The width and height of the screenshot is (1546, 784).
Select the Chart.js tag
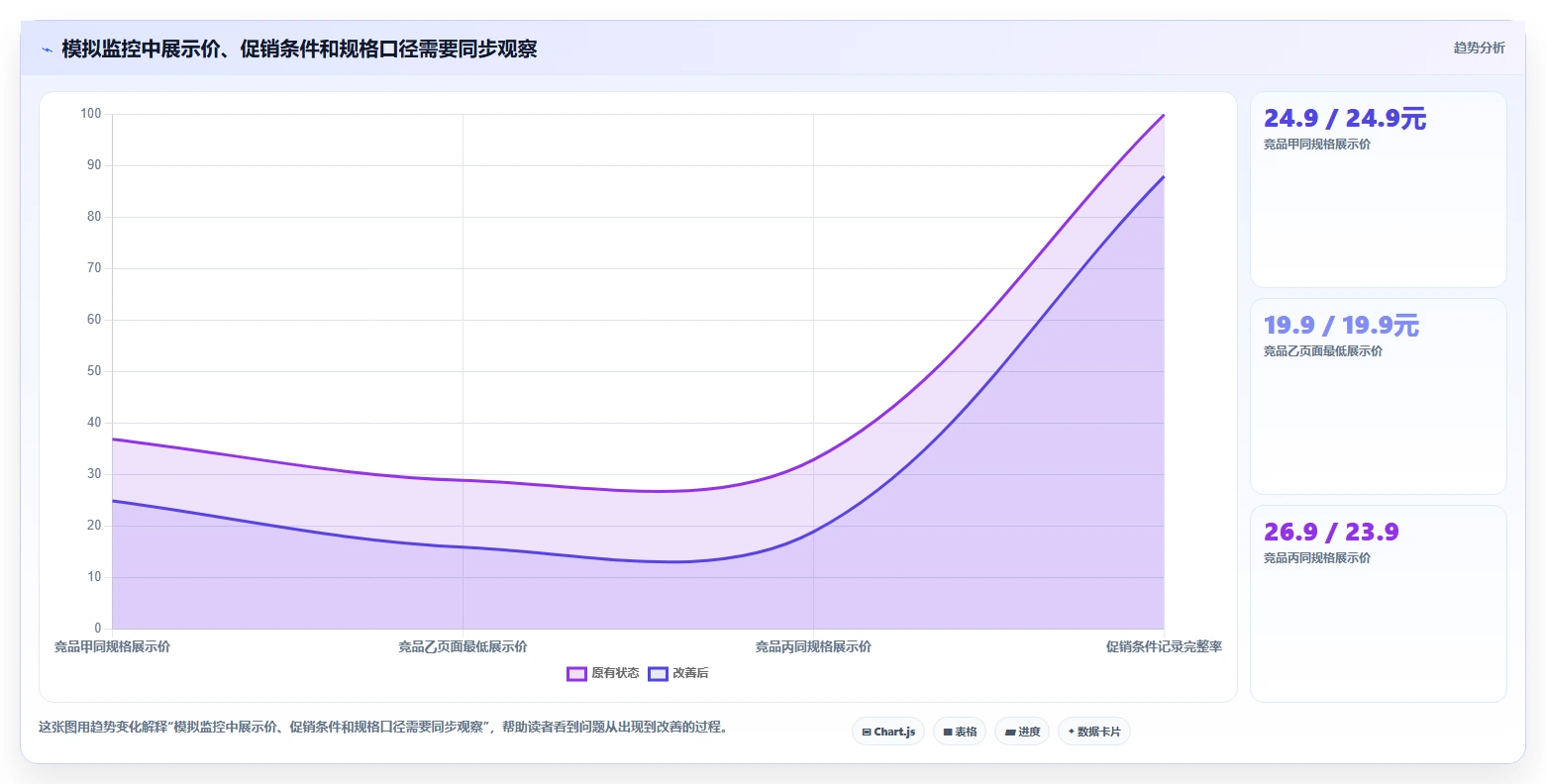888,732
